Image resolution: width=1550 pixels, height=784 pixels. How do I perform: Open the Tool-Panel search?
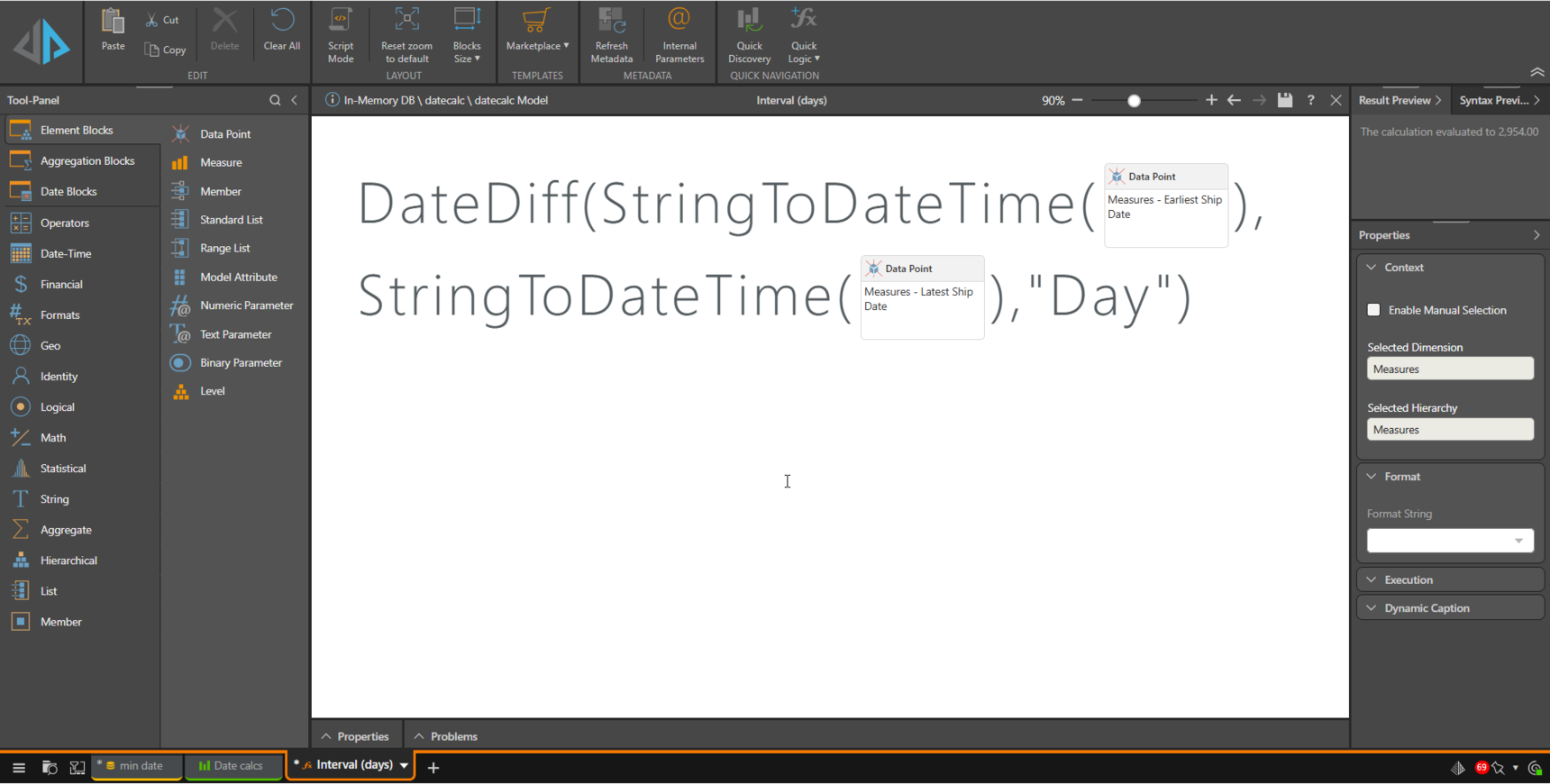click(275, 100)
